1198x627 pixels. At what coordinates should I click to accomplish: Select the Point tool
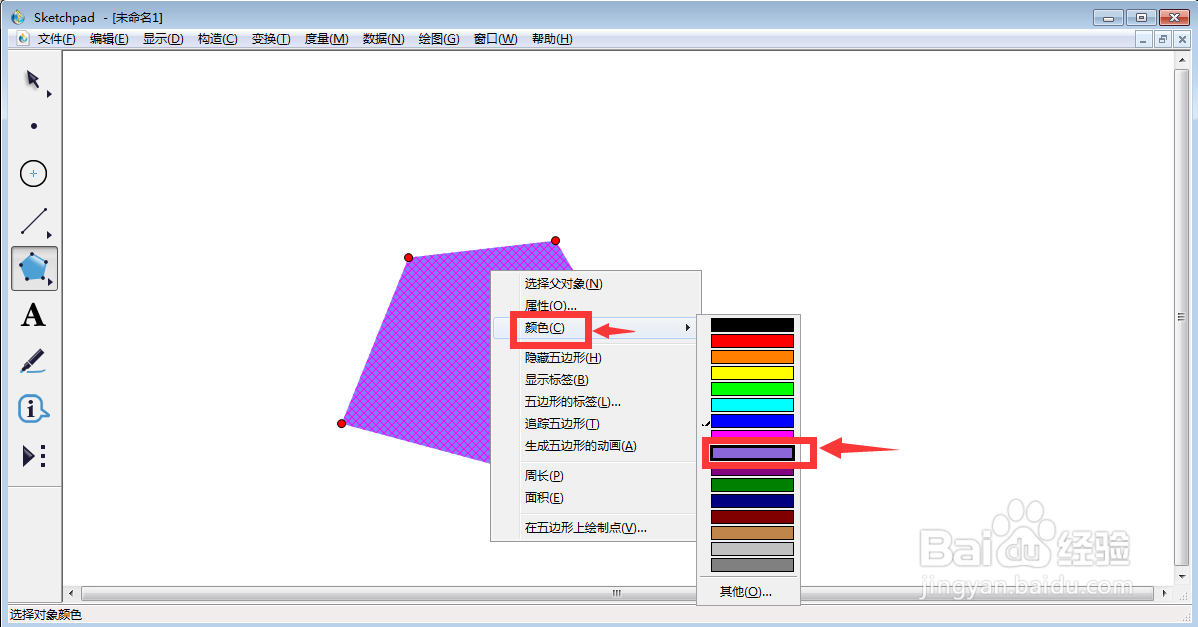click(x=33, y=126)
